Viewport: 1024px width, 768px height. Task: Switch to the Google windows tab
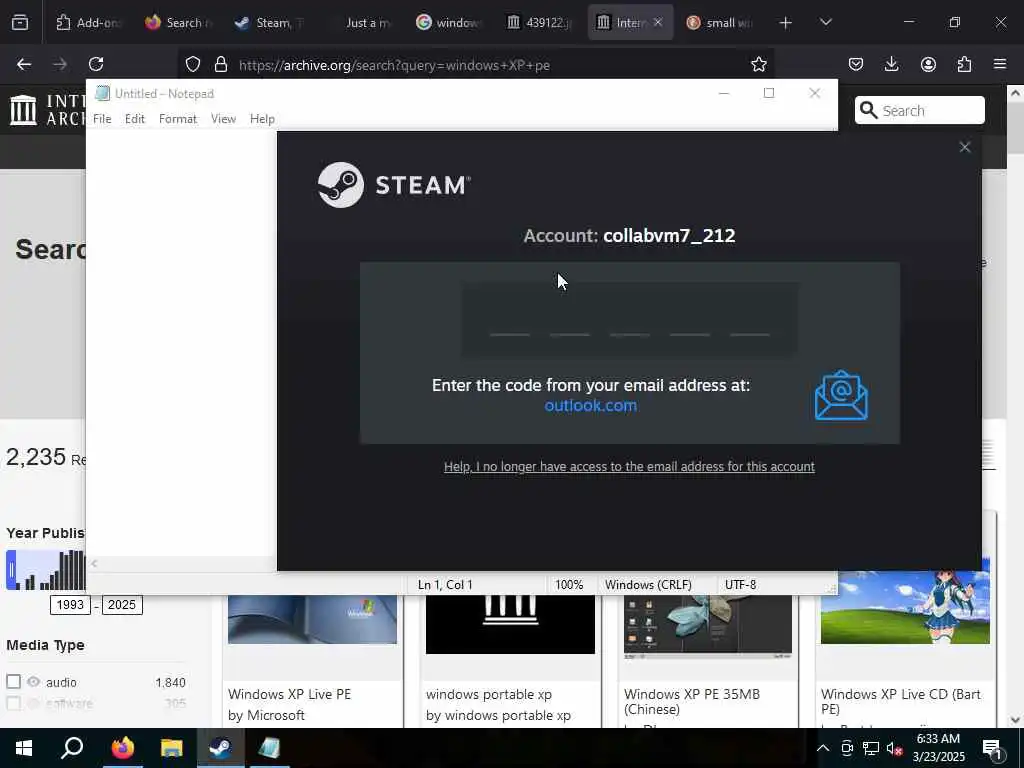(x=450, y=23)
